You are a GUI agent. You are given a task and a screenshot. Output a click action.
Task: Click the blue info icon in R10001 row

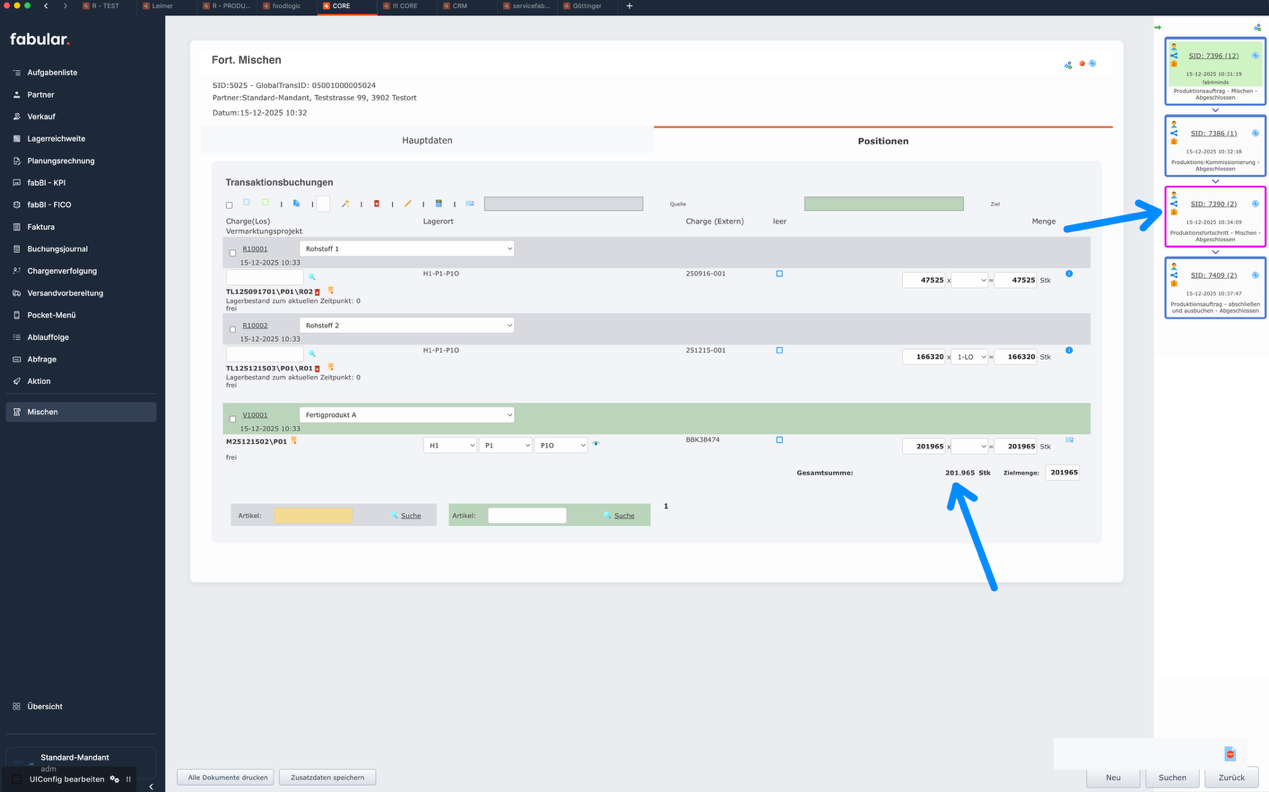pyautogui.click(x=1069, y=274)
